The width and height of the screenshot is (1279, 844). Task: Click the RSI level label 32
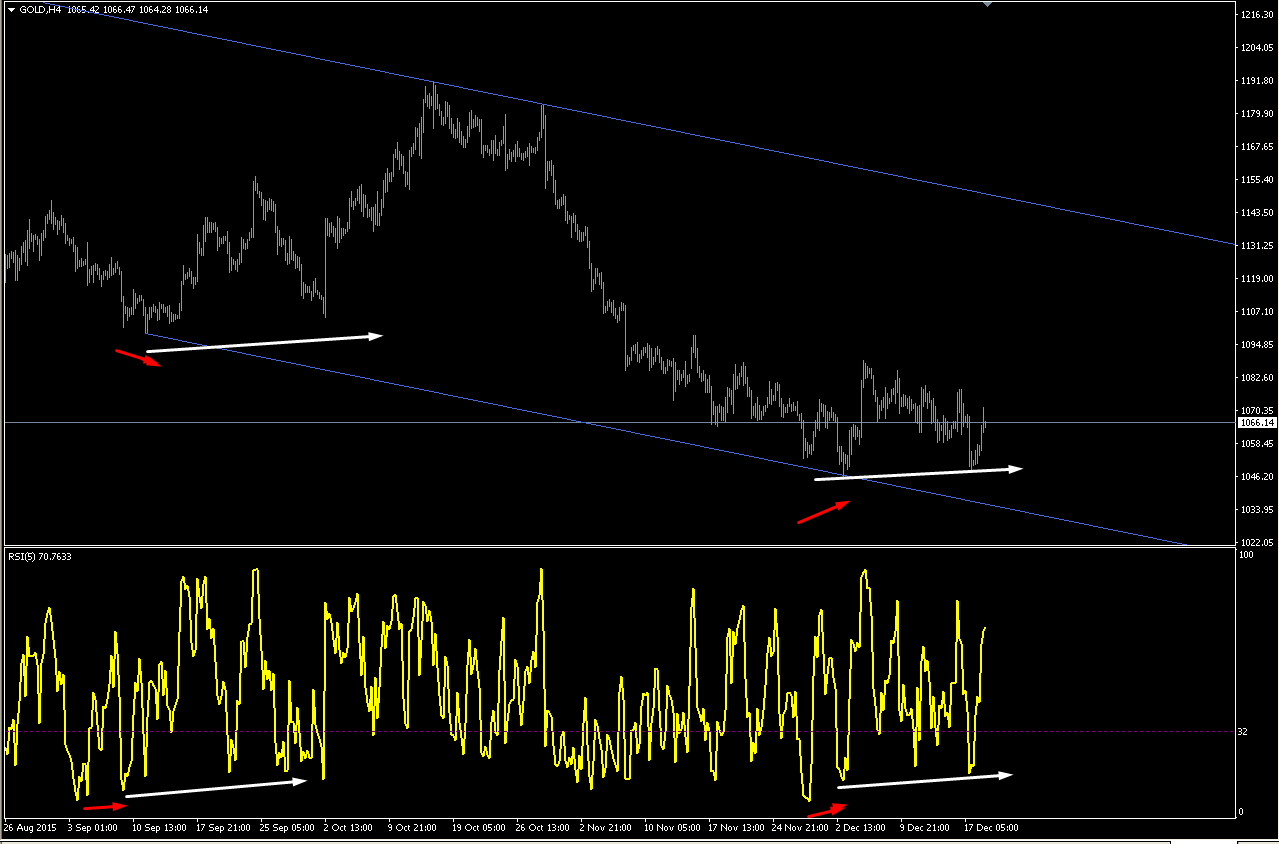(x=1243, y=732)
